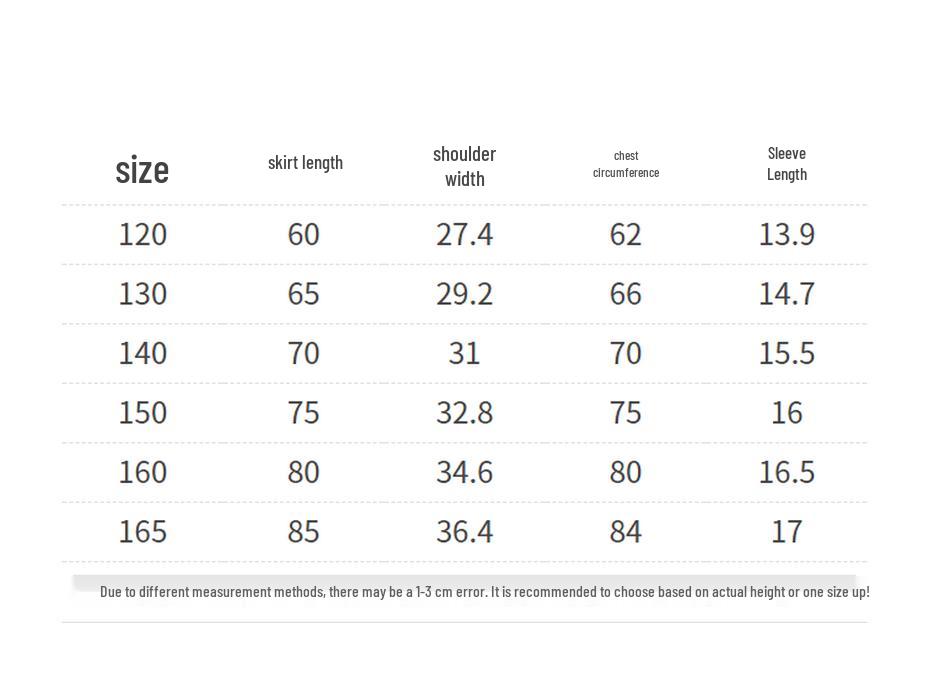
Task: Click size 165 row label
Action: [143, 531]
